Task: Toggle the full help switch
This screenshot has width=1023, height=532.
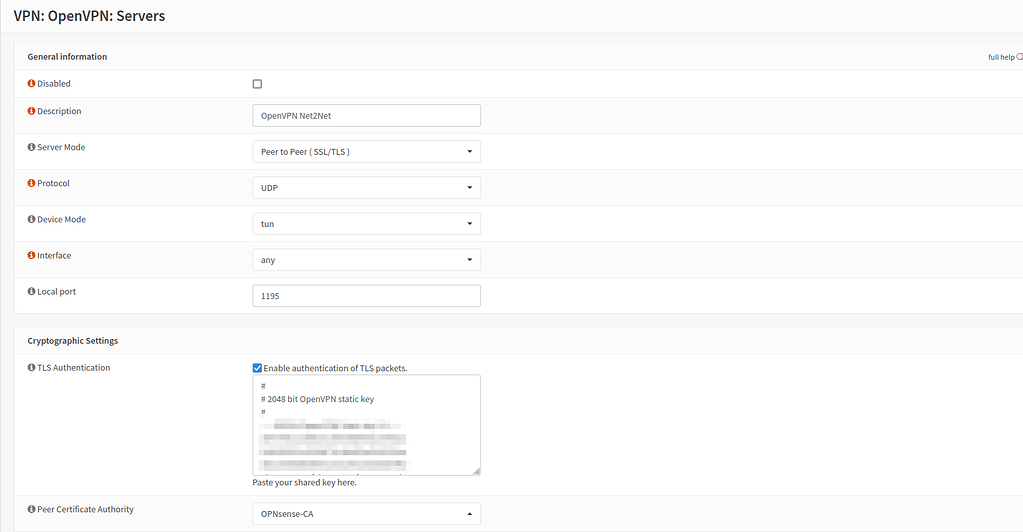Action: [x=1018, y=57]
